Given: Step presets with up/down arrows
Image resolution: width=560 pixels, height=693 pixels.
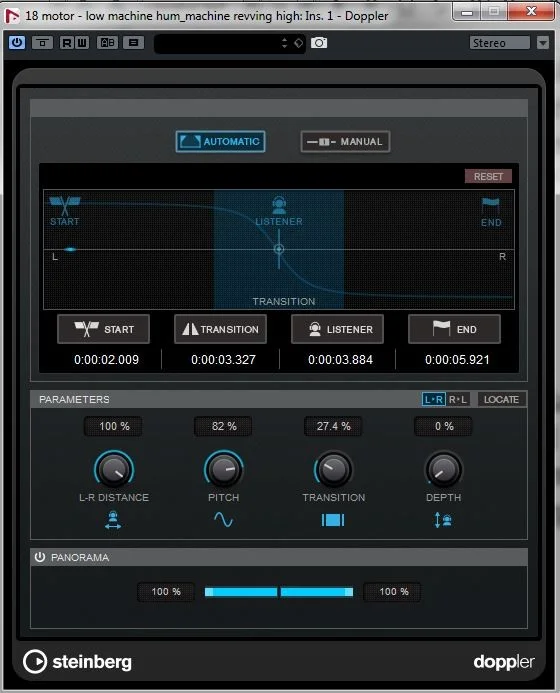Looking at the screenshot, I should [284, 43].
